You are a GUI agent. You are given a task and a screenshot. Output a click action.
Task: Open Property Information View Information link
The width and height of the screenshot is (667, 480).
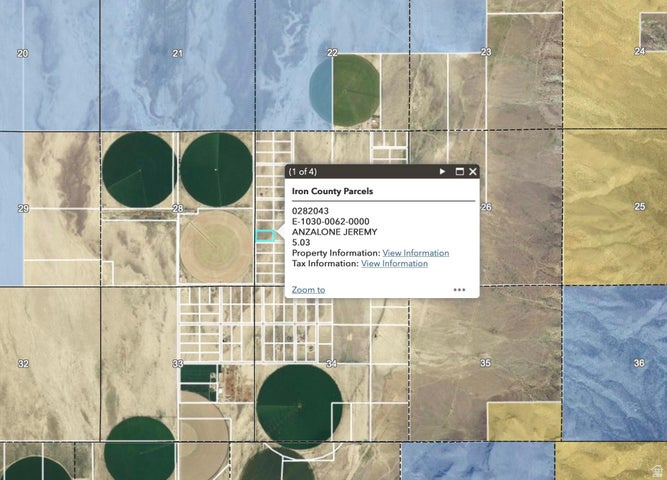[415, 253]
